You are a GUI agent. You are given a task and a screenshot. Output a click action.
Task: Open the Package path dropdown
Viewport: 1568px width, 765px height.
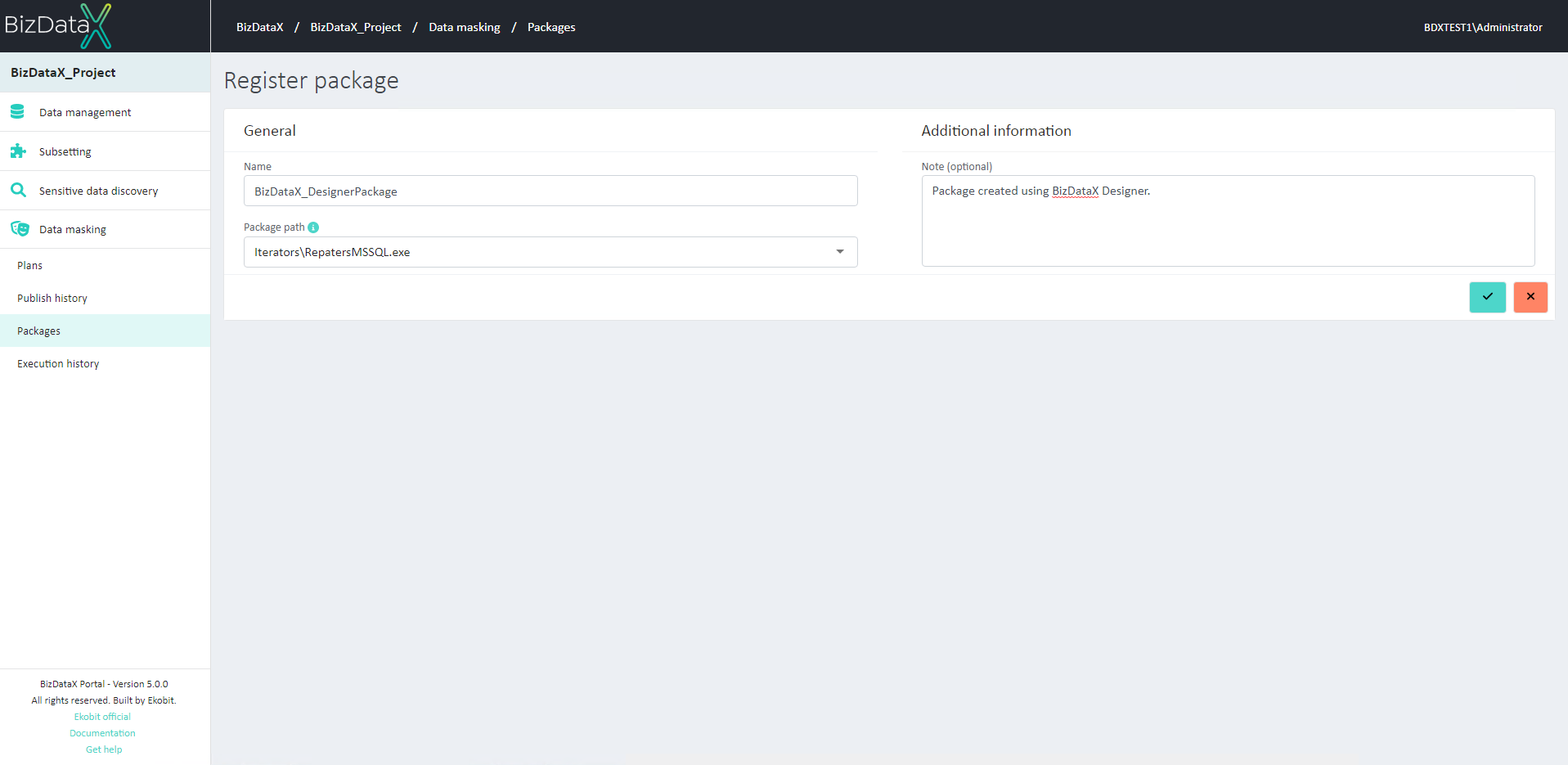(550, 252)
